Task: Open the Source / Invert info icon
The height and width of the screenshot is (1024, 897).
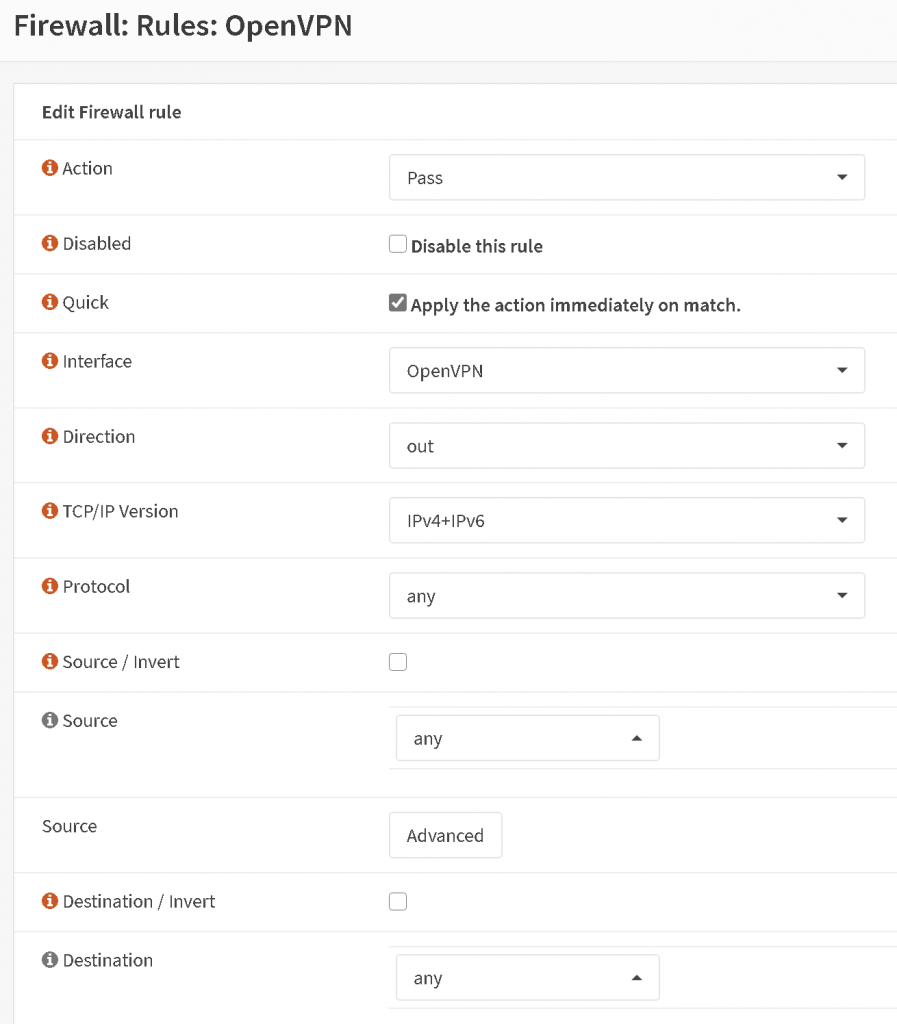Action: [48, 661]
